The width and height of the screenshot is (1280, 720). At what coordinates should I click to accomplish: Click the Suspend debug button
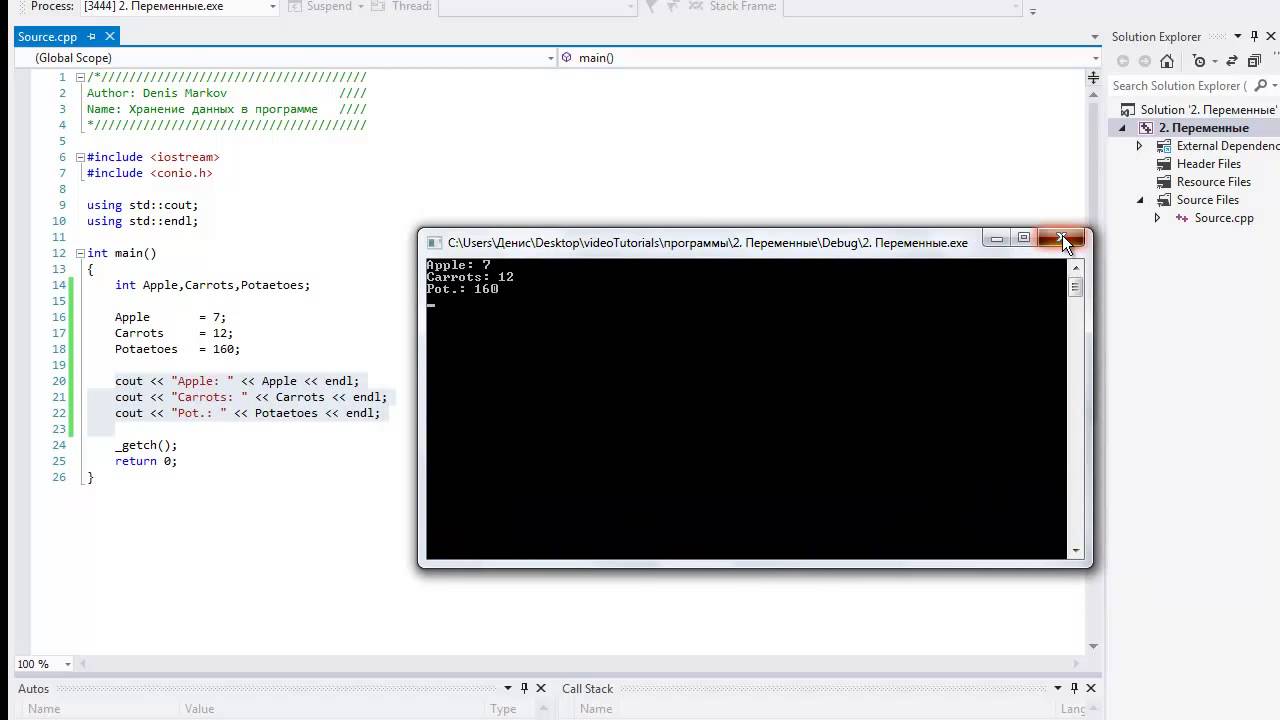coord(320,7)
